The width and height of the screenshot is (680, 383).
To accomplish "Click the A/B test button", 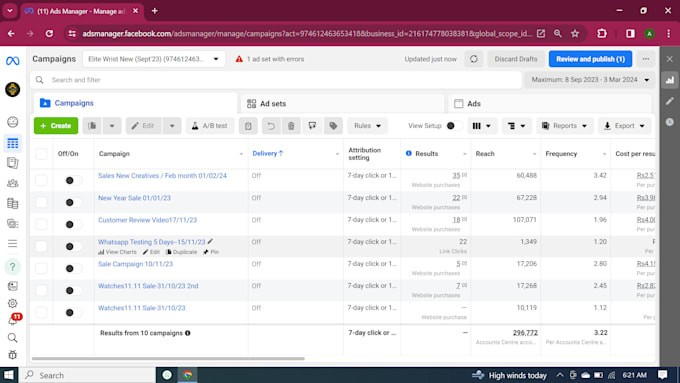I will (x=210, y=126).
